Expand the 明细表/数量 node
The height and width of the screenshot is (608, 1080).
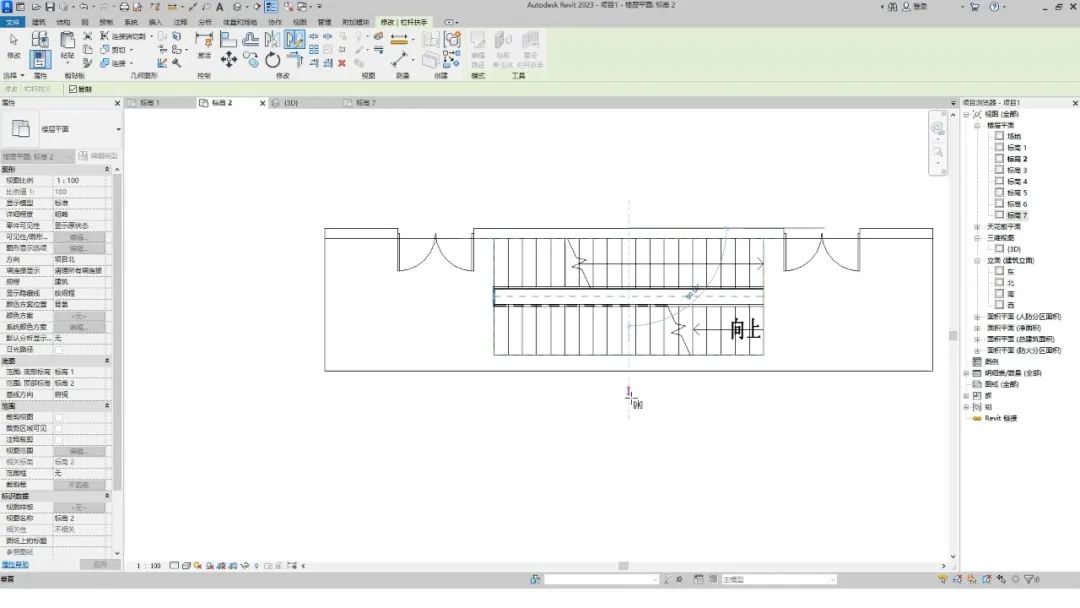[966, 373]
